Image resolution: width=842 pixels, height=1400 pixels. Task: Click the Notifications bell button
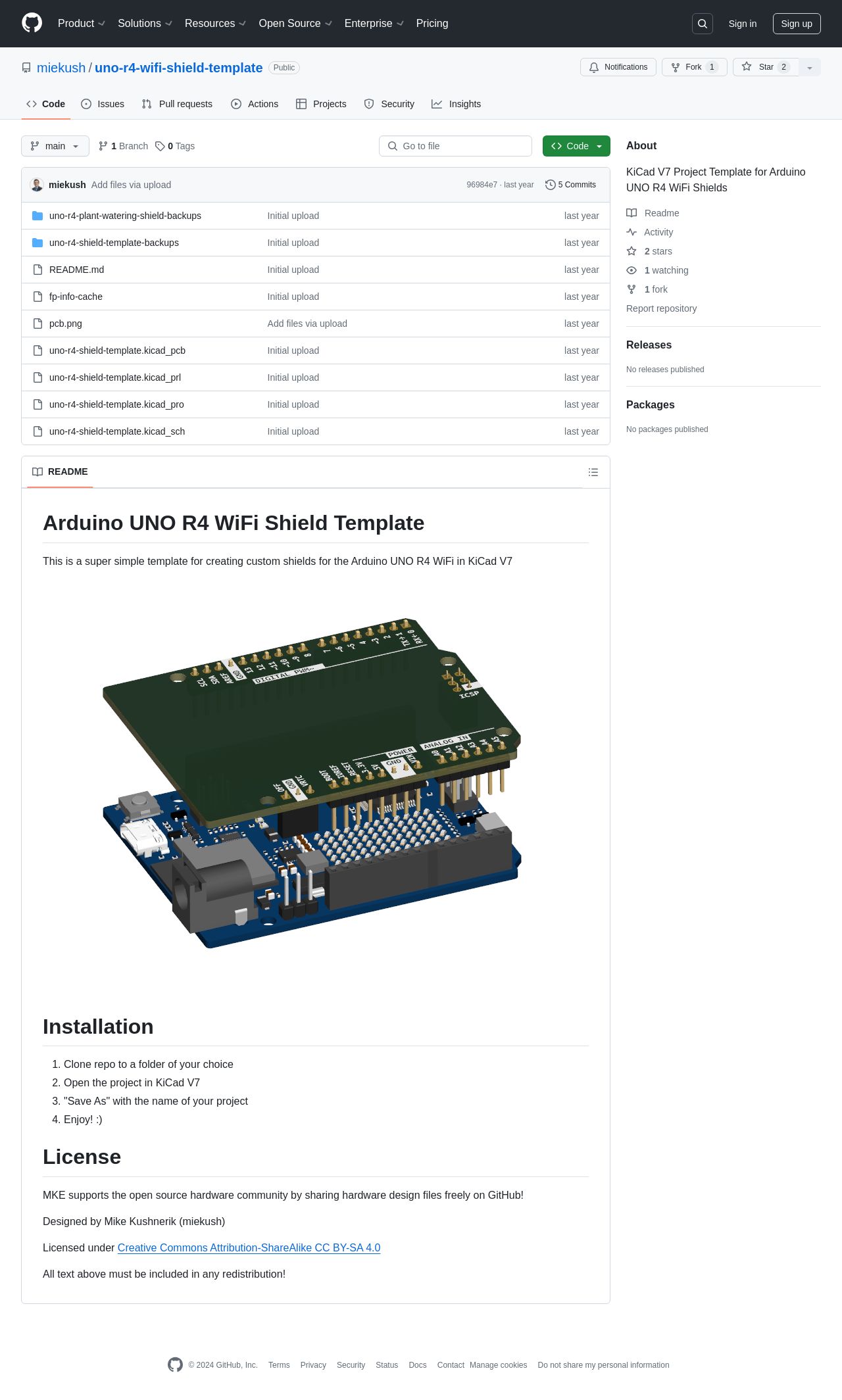618,67
